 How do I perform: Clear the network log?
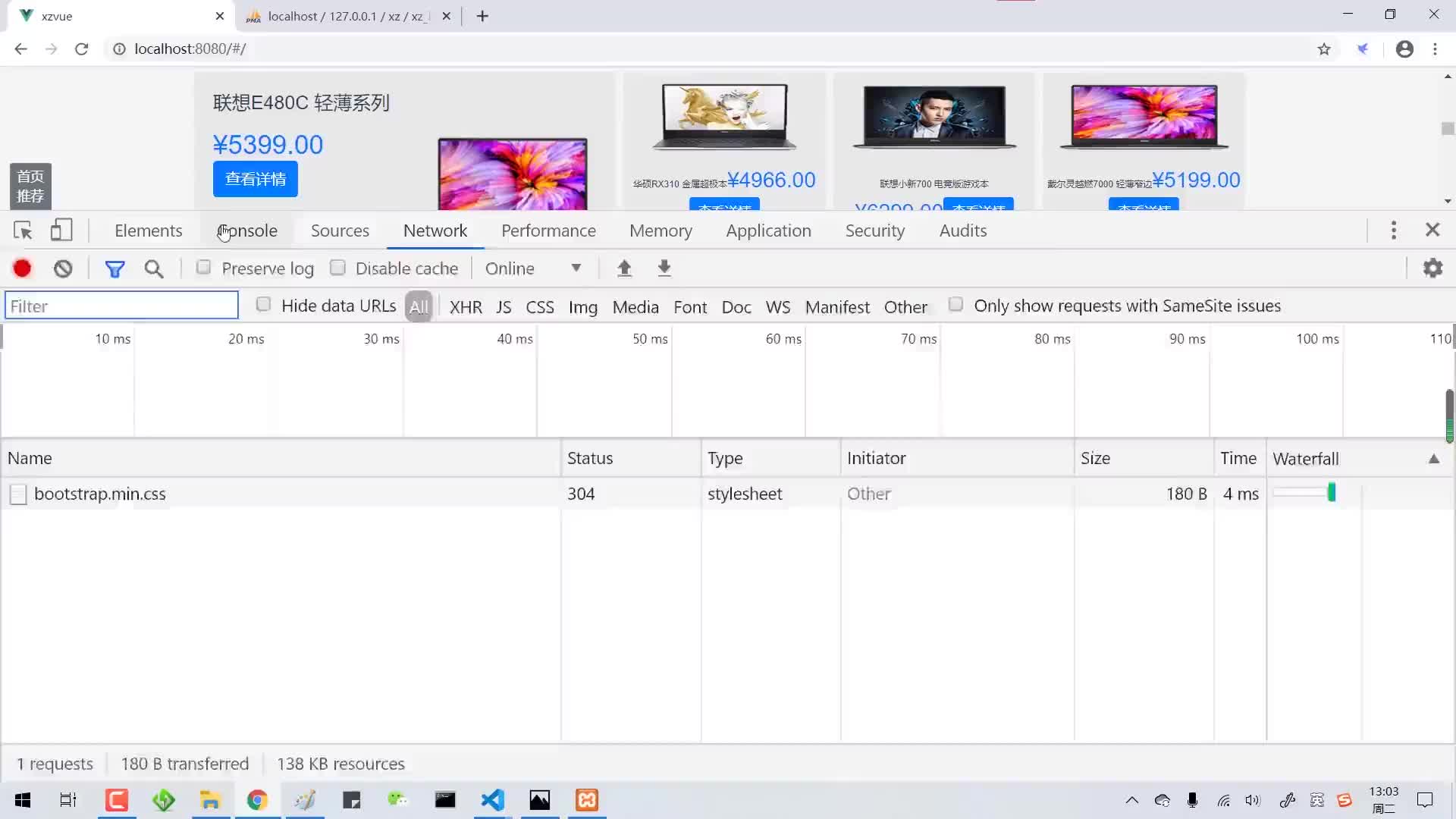click(x=63, y=268)
